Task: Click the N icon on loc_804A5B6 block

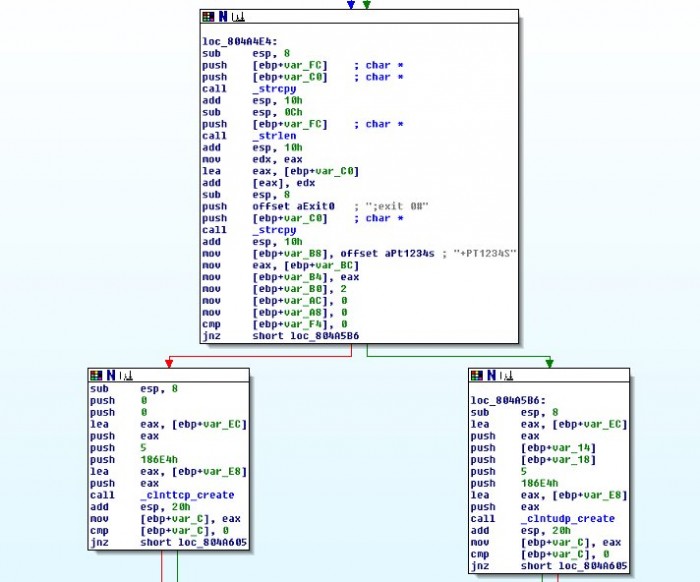Action: [489, 375]
